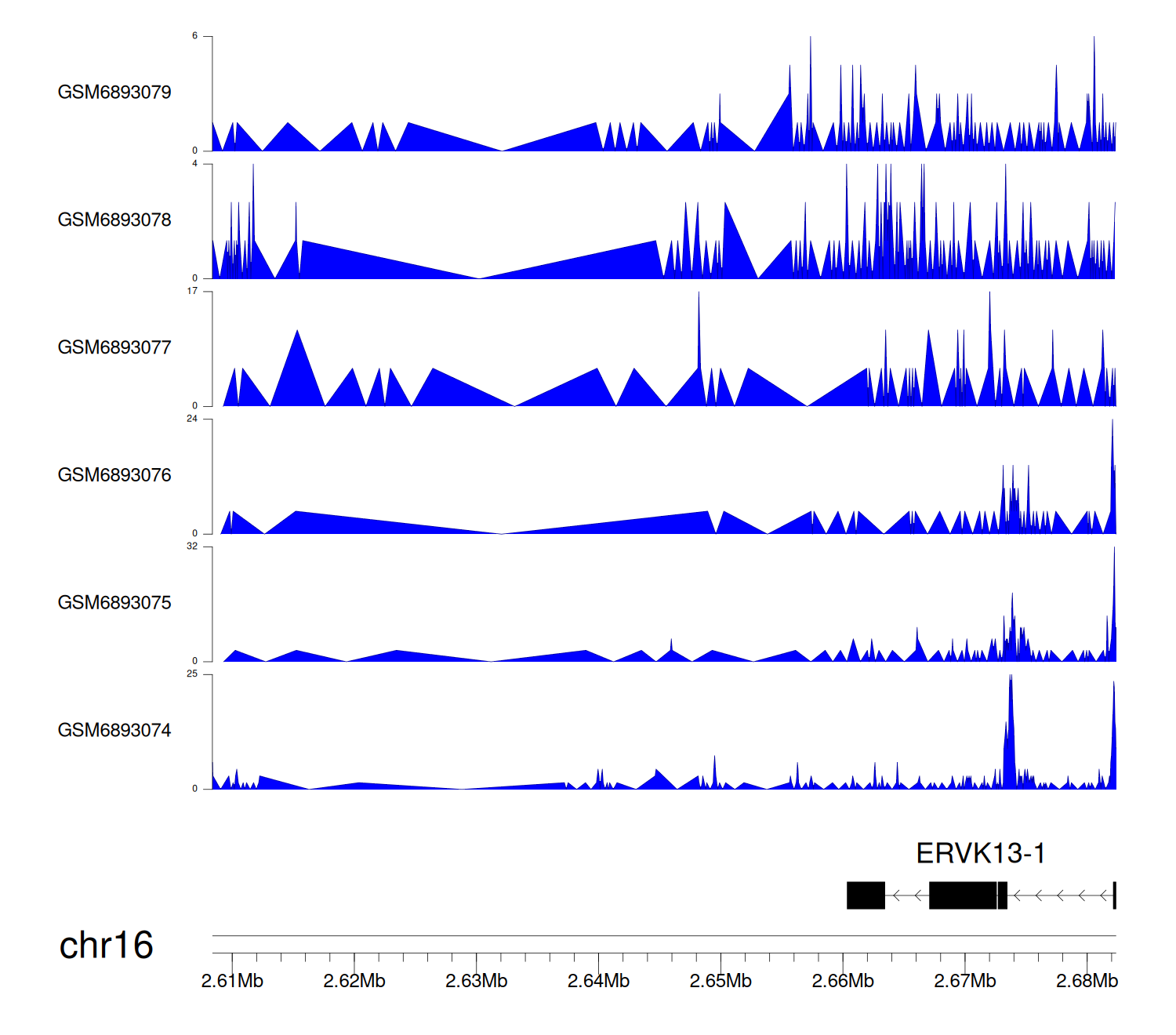1176x1035 pixels.
Task: Select the leftmost ERVK13-1 exon block
Action: tap(866, 895)
